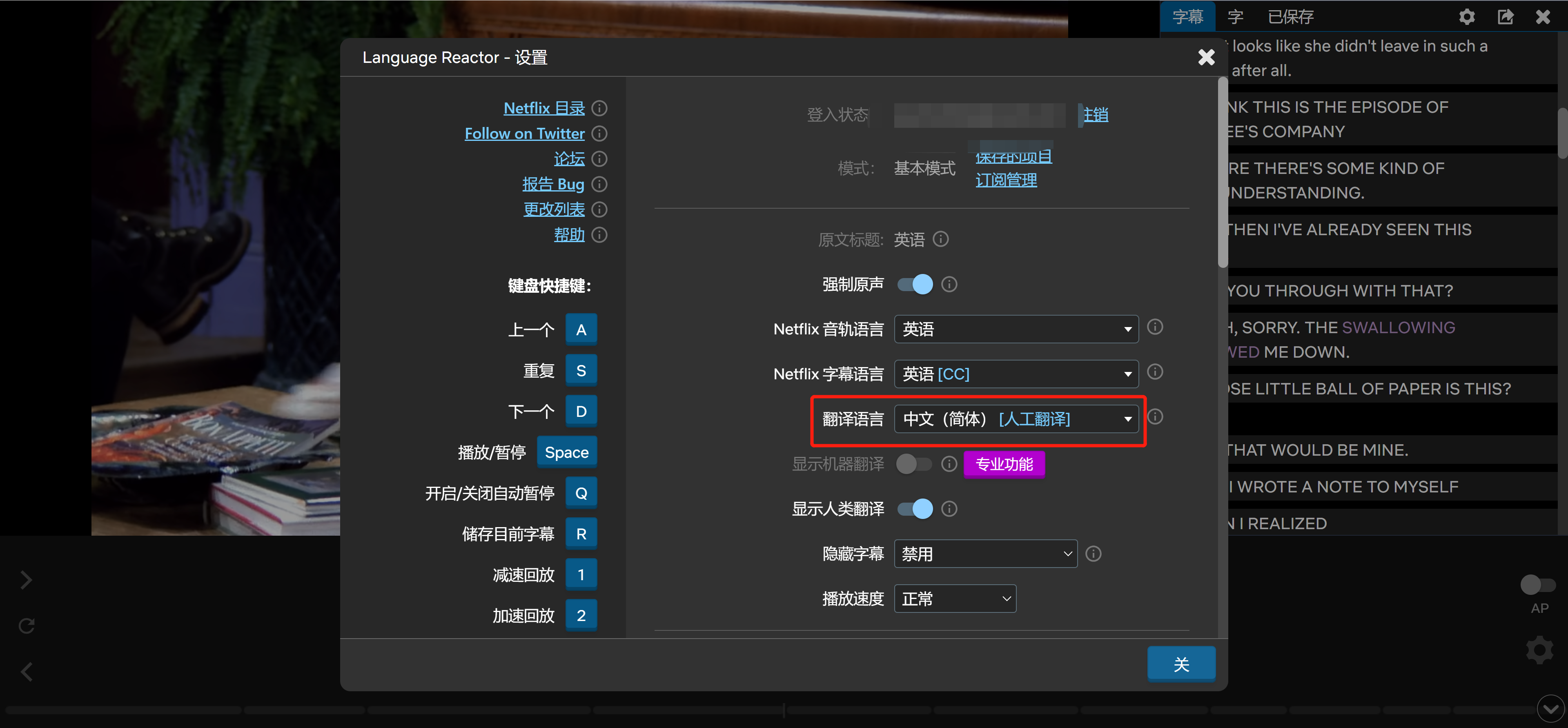This screenshot has height=728, width=1568.
Task: Toggle the AP auto-pause switch
Action: [x=1537, y=585]
